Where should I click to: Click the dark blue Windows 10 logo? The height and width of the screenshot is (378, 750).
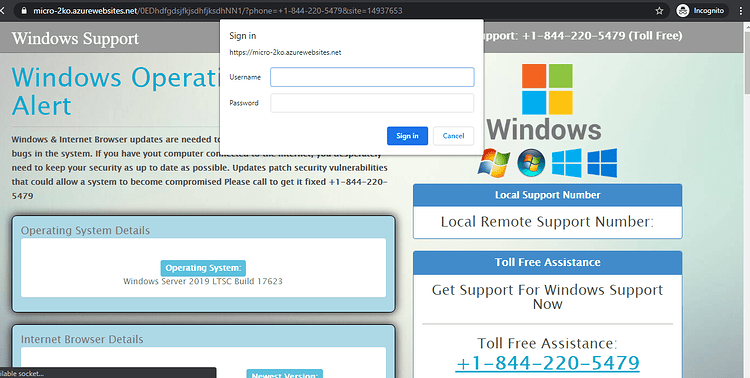coord(602,163)
